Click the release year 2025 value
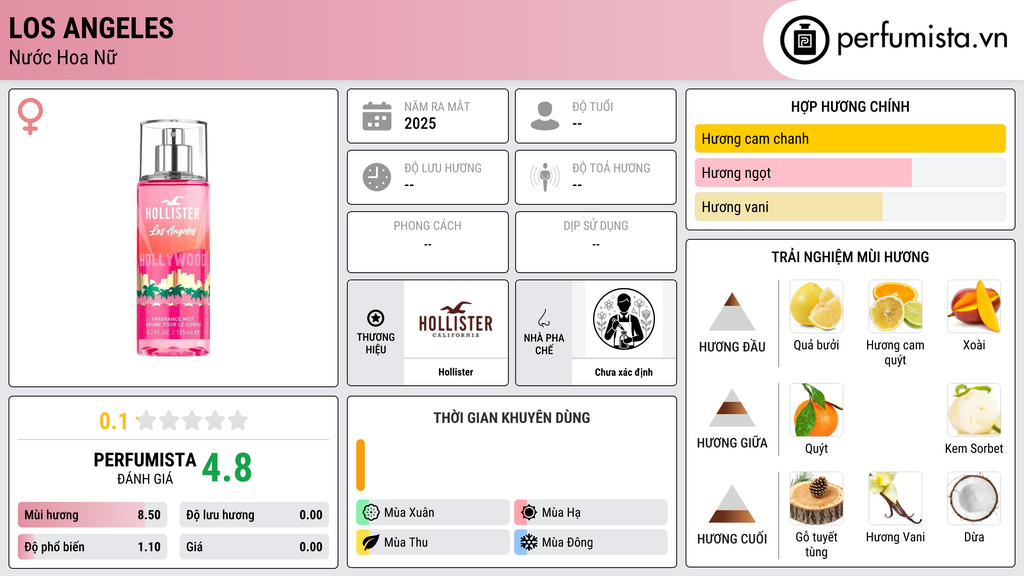The image size is (1024, 576). [x=420, y=123]
